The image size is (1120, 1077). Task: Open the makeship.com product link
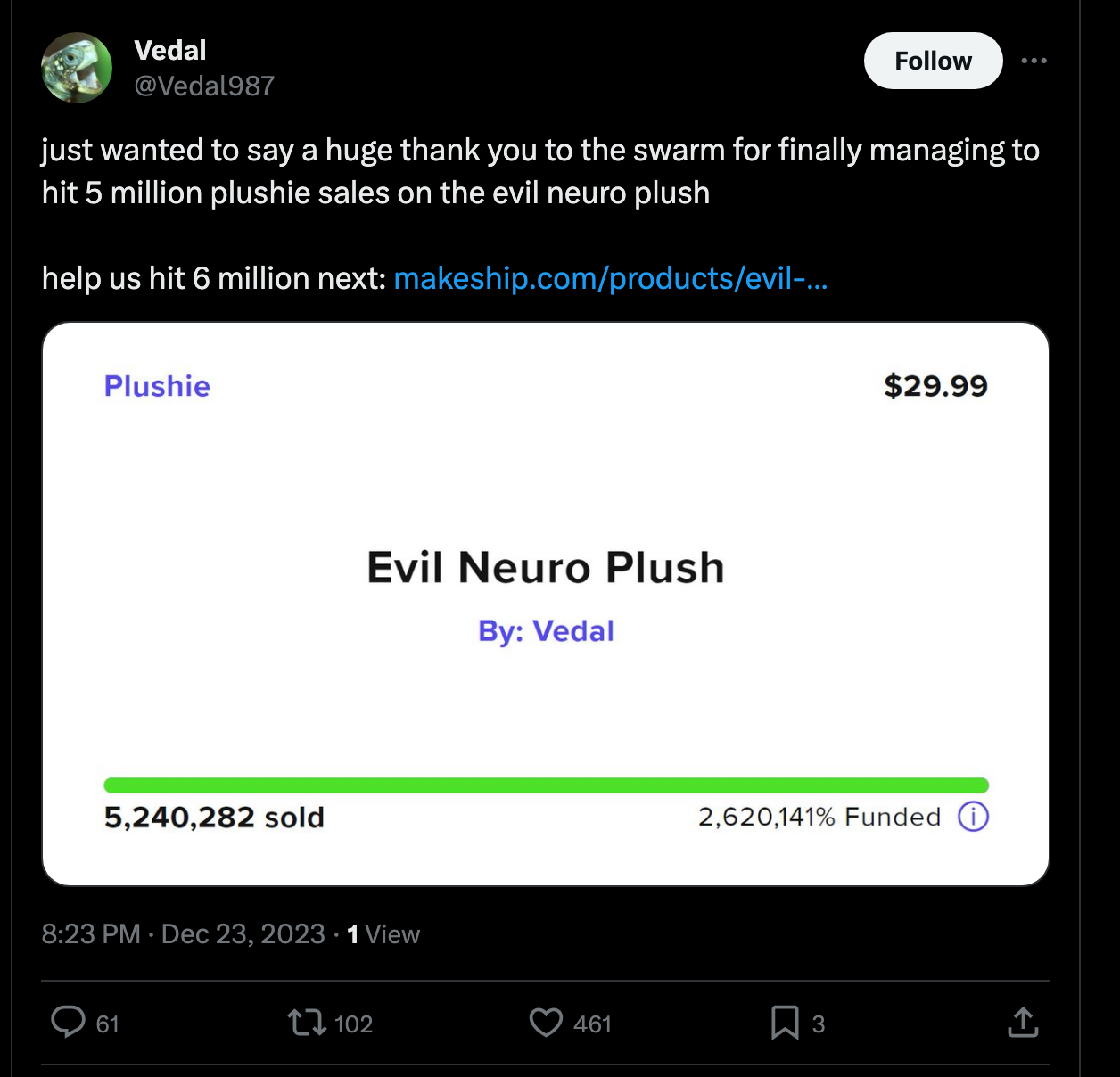[610, 278]
